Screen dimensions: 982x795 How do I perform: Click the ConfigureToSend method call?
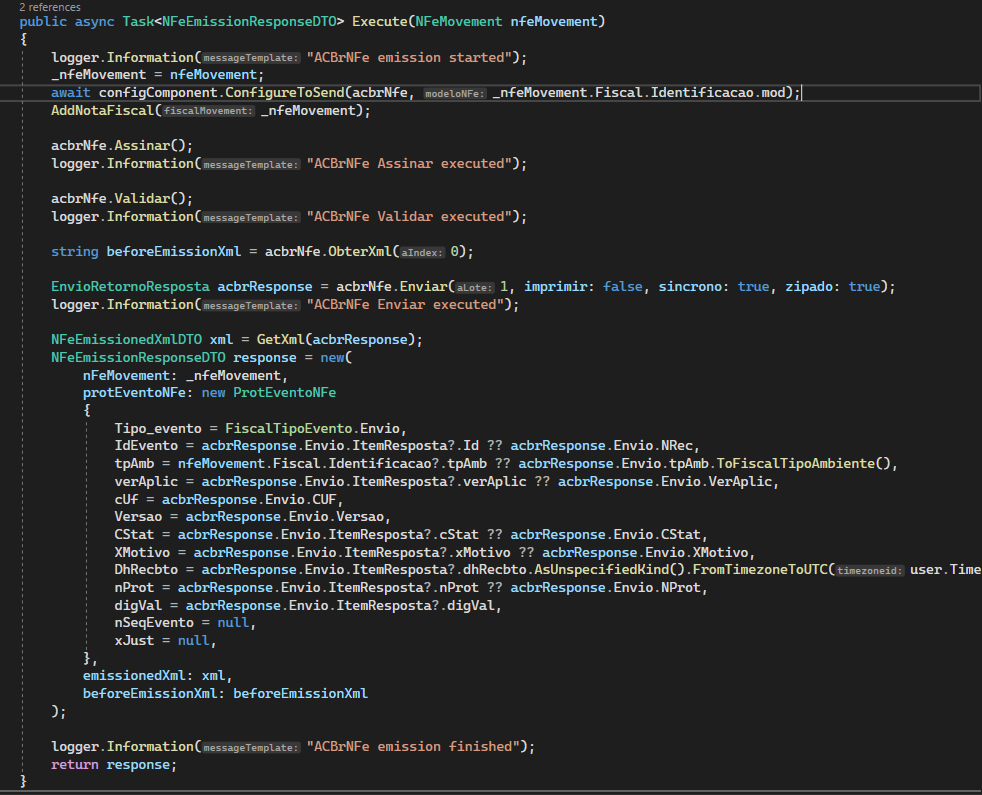pos(285,93)
